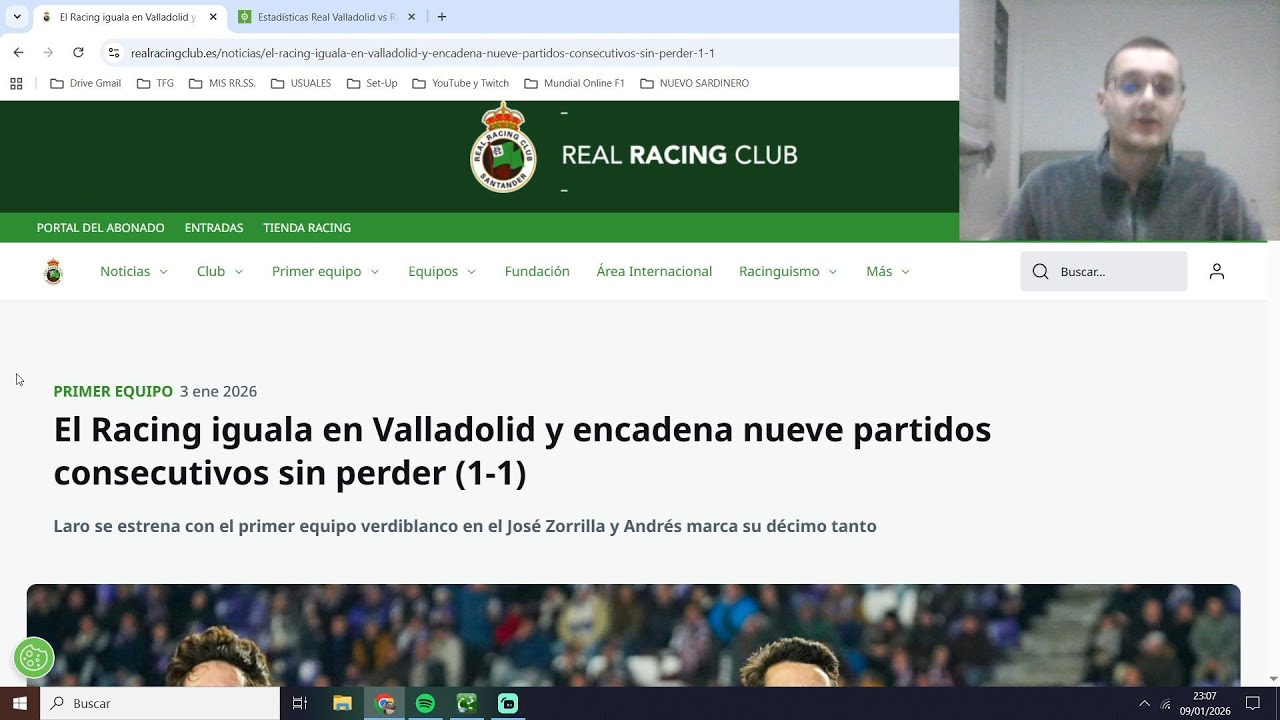Screen dimensions: 1280x720
Task: Show hidden system tray icons
Action: coord(1144,703)
